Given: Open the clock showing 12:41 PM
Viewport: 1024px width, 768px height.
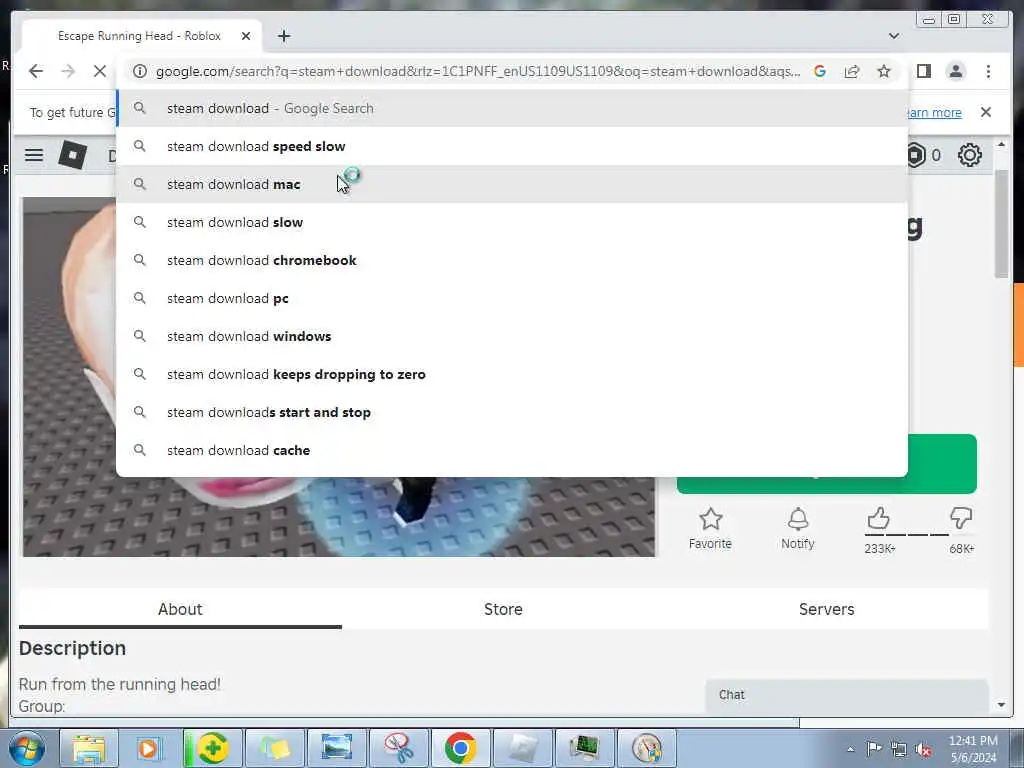Looking at the screenshot, I should point(973,749).
